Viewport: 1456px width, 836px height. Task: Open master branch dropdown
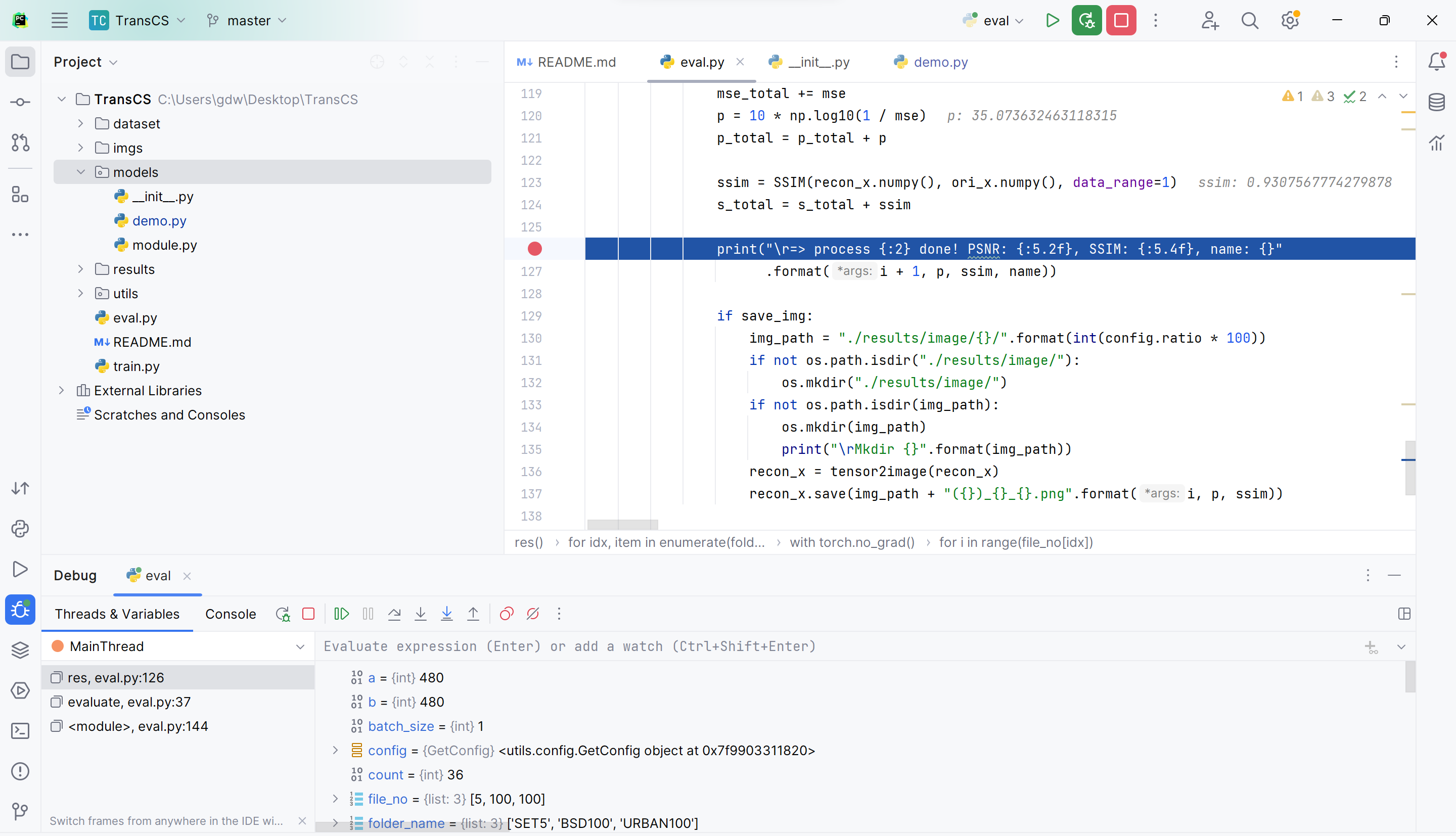click(246, 21)
